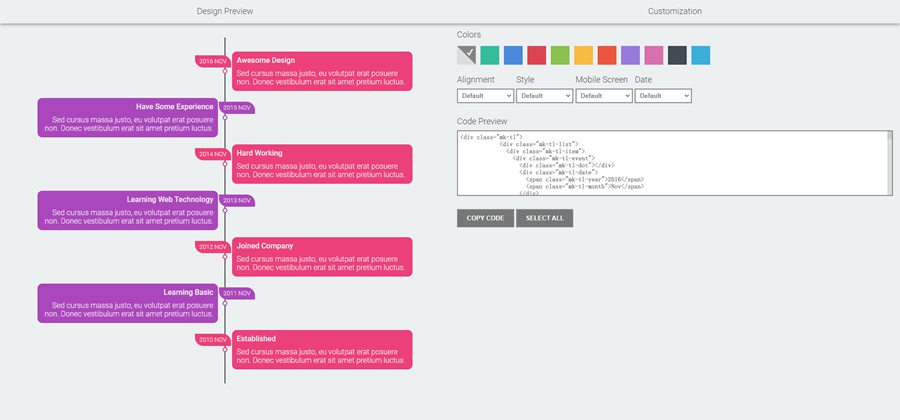Viewport: 900px width, 420px height.
Task: Switch to the Customization header
Action: pyautogui.click(x=674, y=11)
